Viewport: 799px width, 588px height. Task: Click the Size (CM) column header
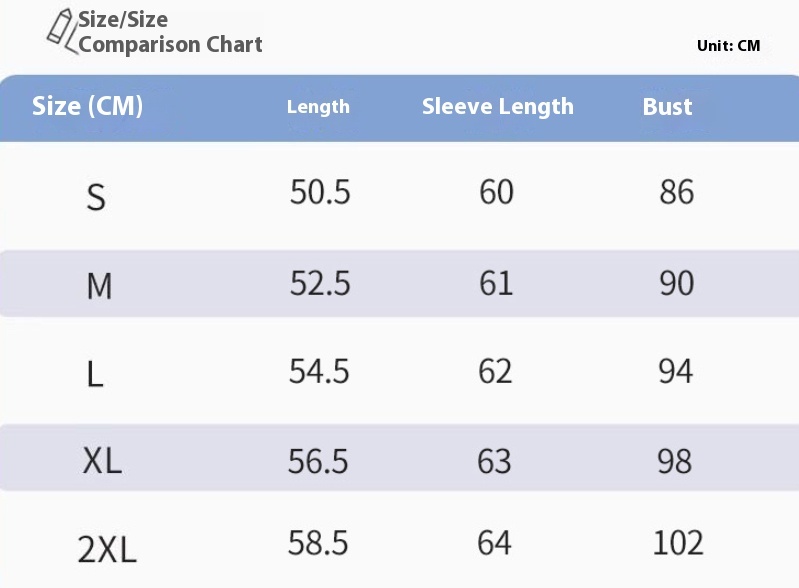(87, 106)
